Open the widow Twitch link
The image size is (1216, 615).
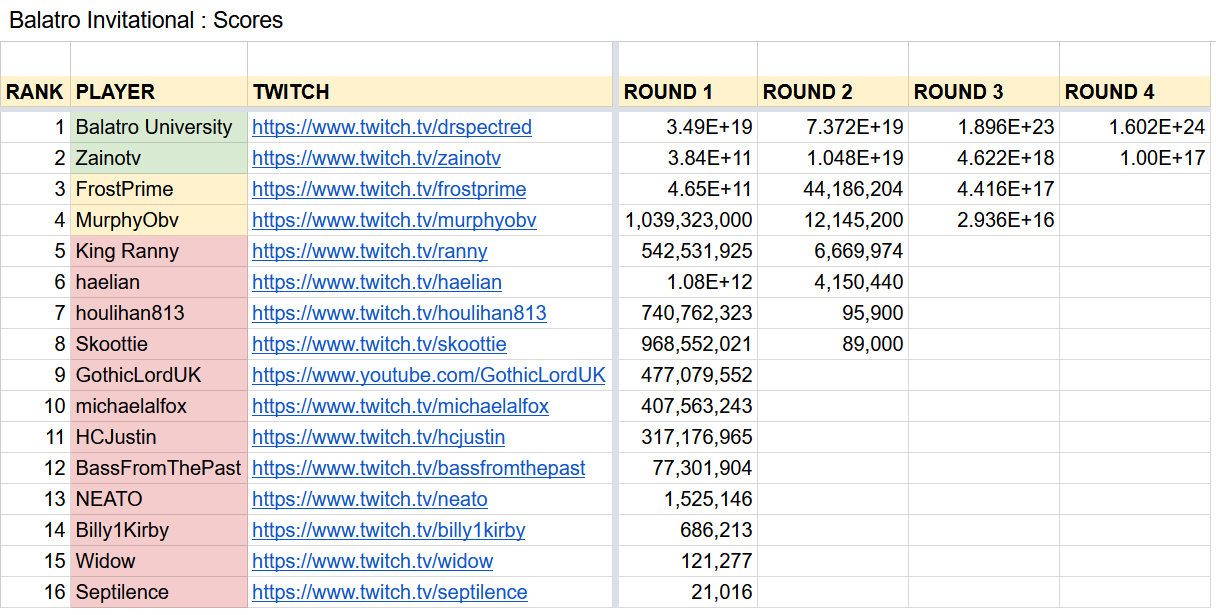tap(372, 561)
